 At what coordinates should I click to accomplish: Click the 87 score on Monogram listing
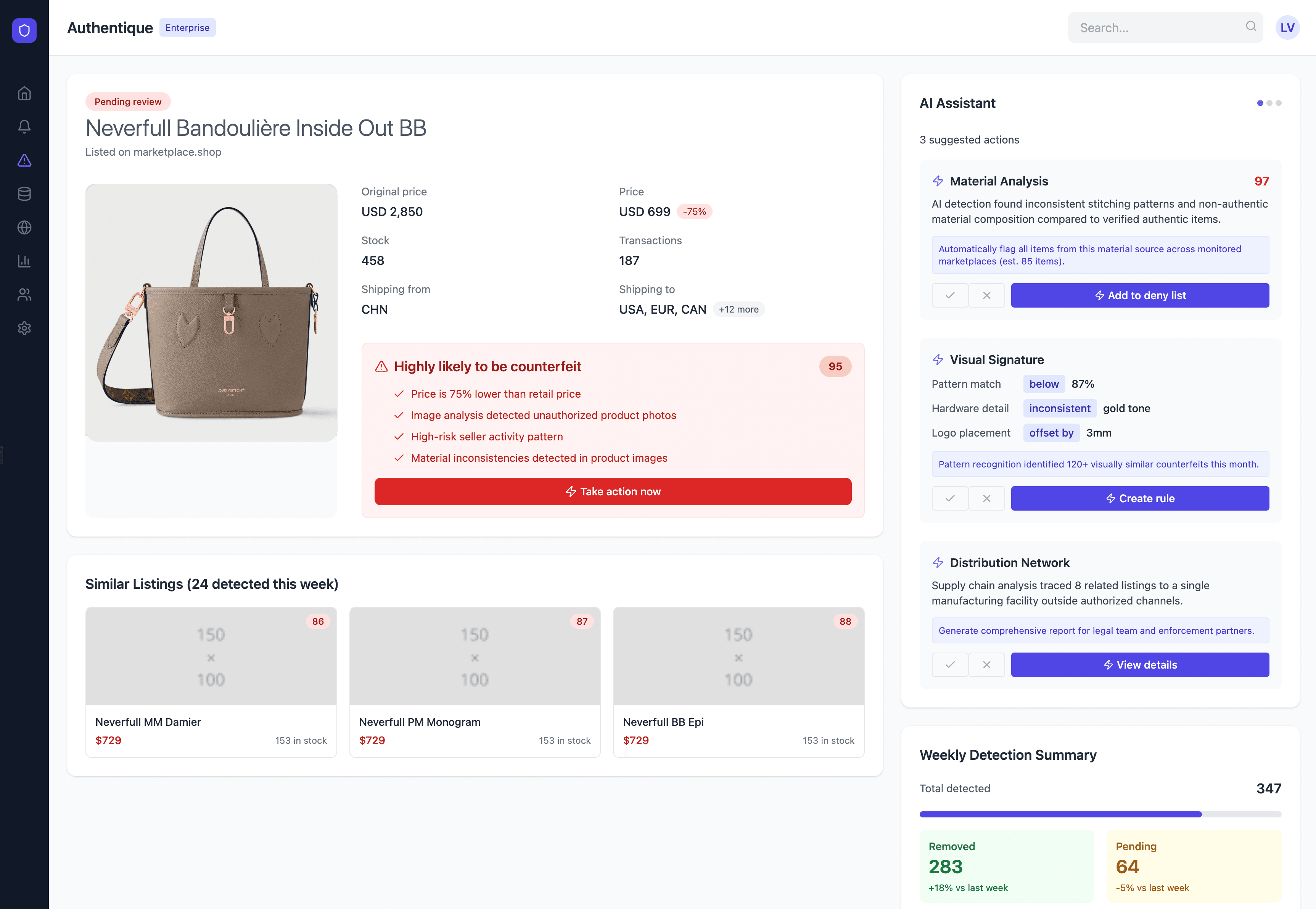[x=582, y=621]
